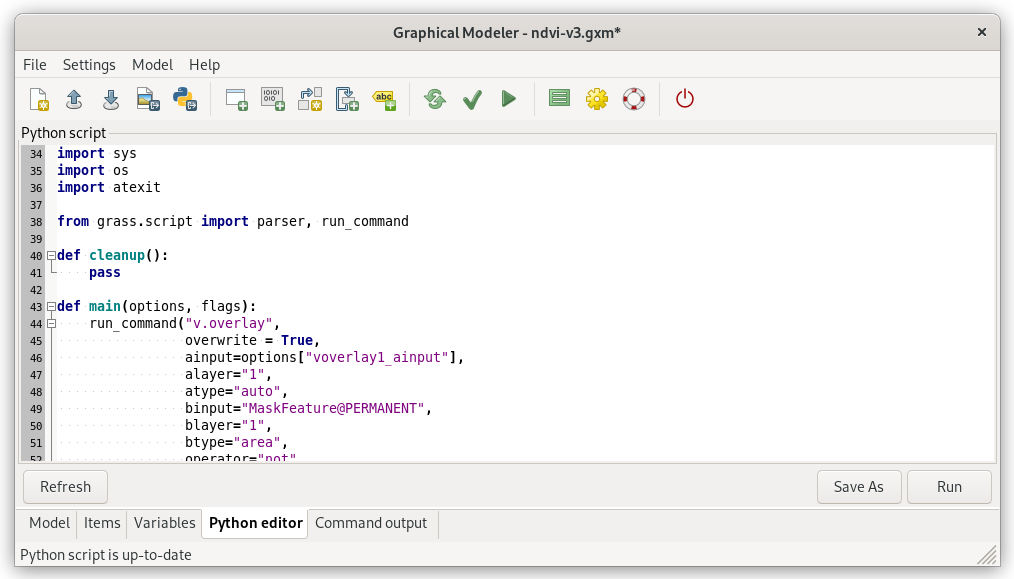Click the Run button below the script
This screenshot has width=1014, height=579.
(949, 486)
